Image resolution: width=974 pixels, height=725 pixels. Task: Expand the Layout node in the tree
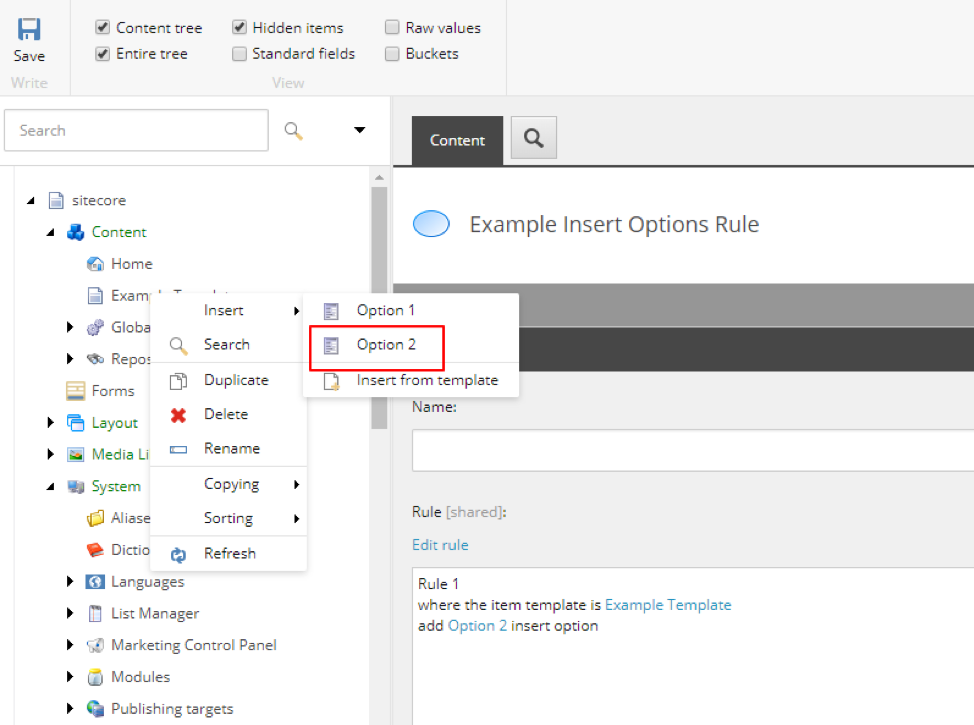pyautogui.click(x=50, y=422)
